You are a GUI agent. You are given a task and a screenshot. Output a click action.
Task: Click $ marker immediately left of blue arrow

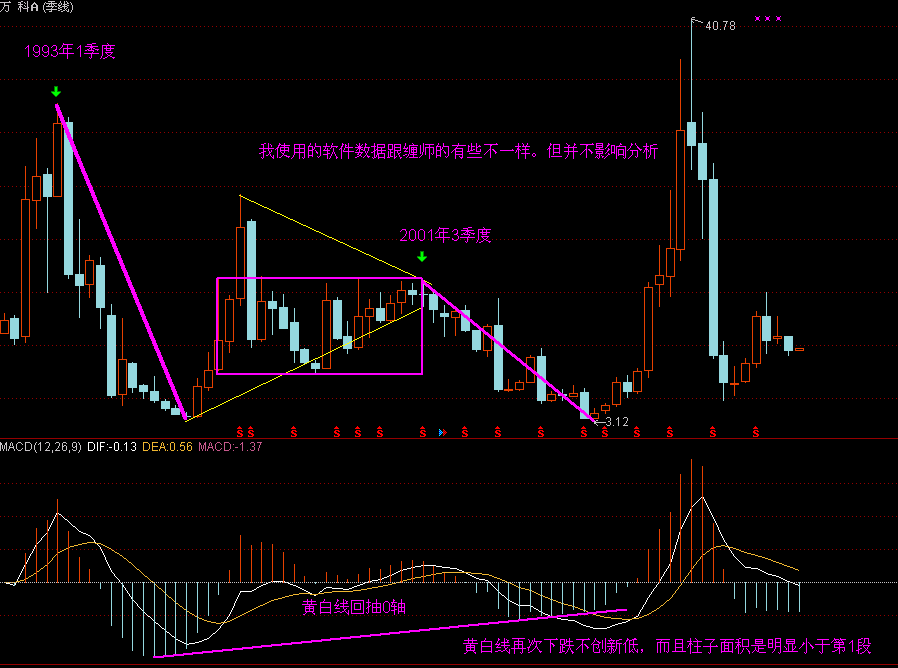(422, 432)
